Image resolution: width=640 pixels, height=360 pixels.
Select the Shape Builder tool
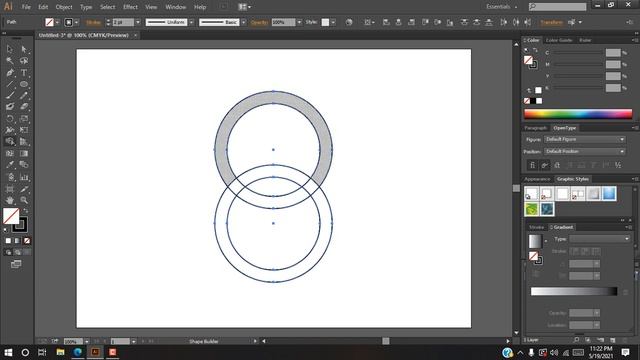10,142
